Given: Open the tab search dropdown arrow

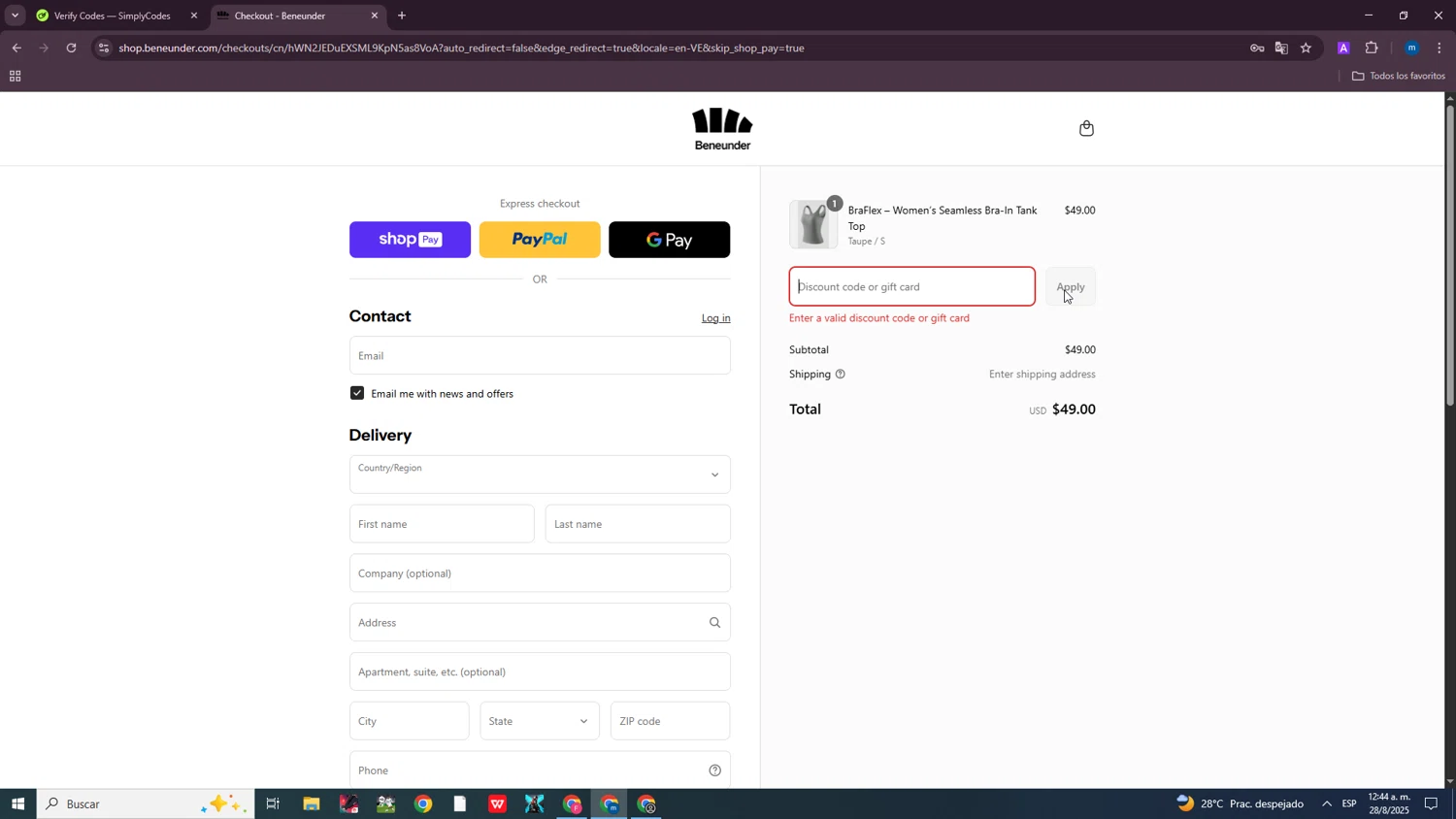Looking at the screenshot, I should (15, 16).
